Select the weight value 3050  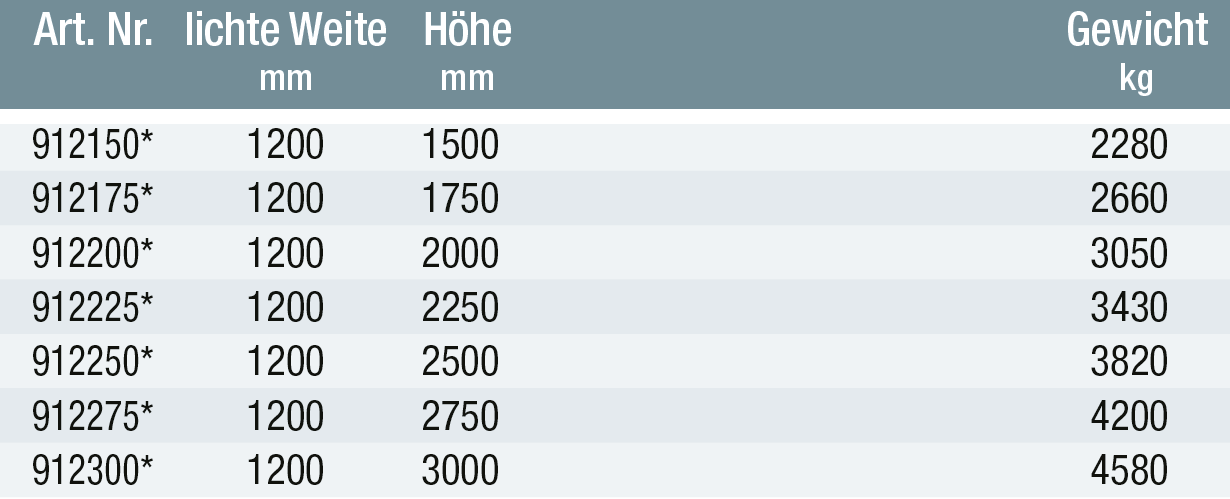(x=1130, y=254)
